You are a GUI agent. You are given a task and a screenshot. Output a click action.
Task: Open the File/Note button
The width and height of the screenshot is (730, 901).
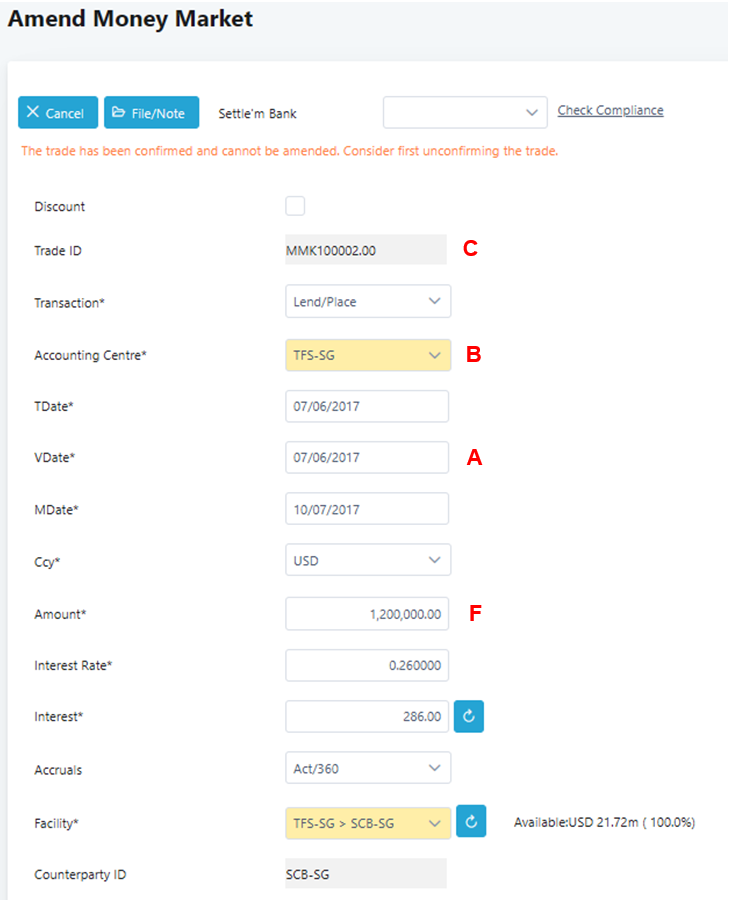(x=151, y=113)
